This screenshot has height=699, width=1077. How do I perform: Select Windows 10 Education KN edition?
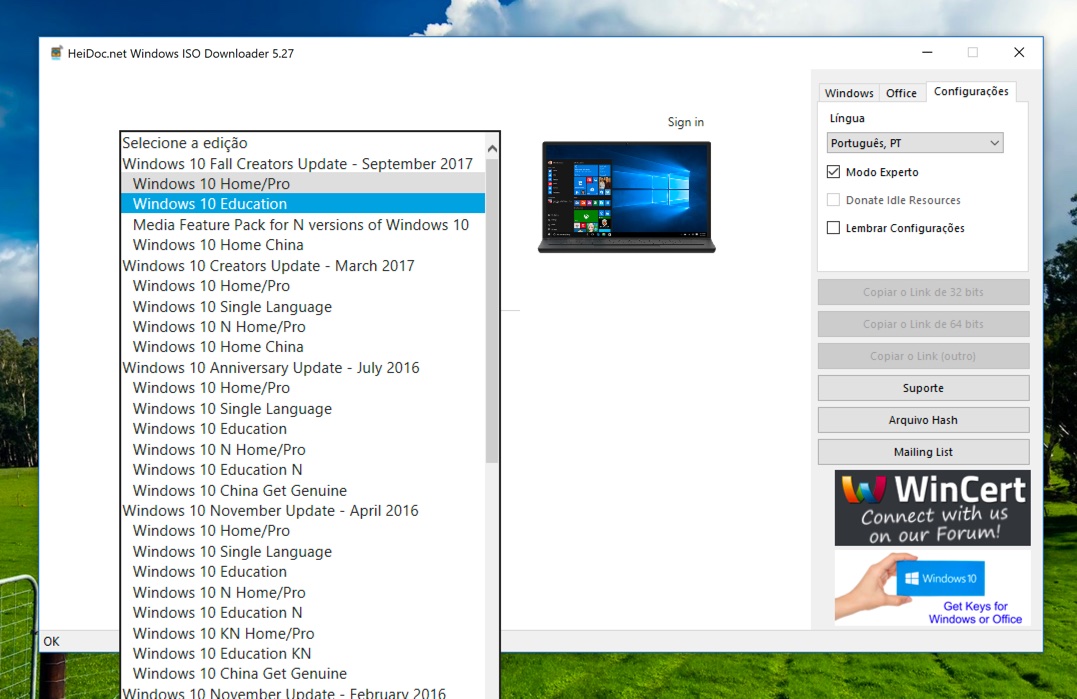point(222,653)
